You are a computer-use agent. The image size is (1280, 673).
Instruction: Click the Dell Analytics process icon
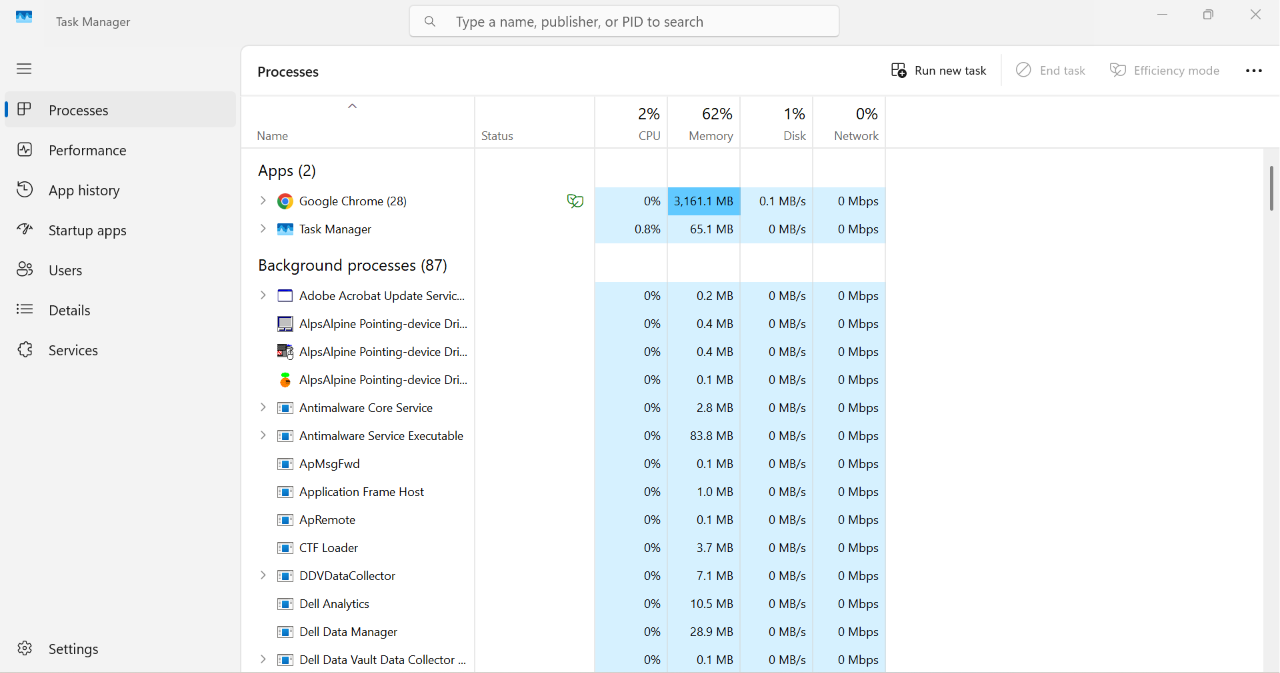pyautogui.click(x=285, y=604)
